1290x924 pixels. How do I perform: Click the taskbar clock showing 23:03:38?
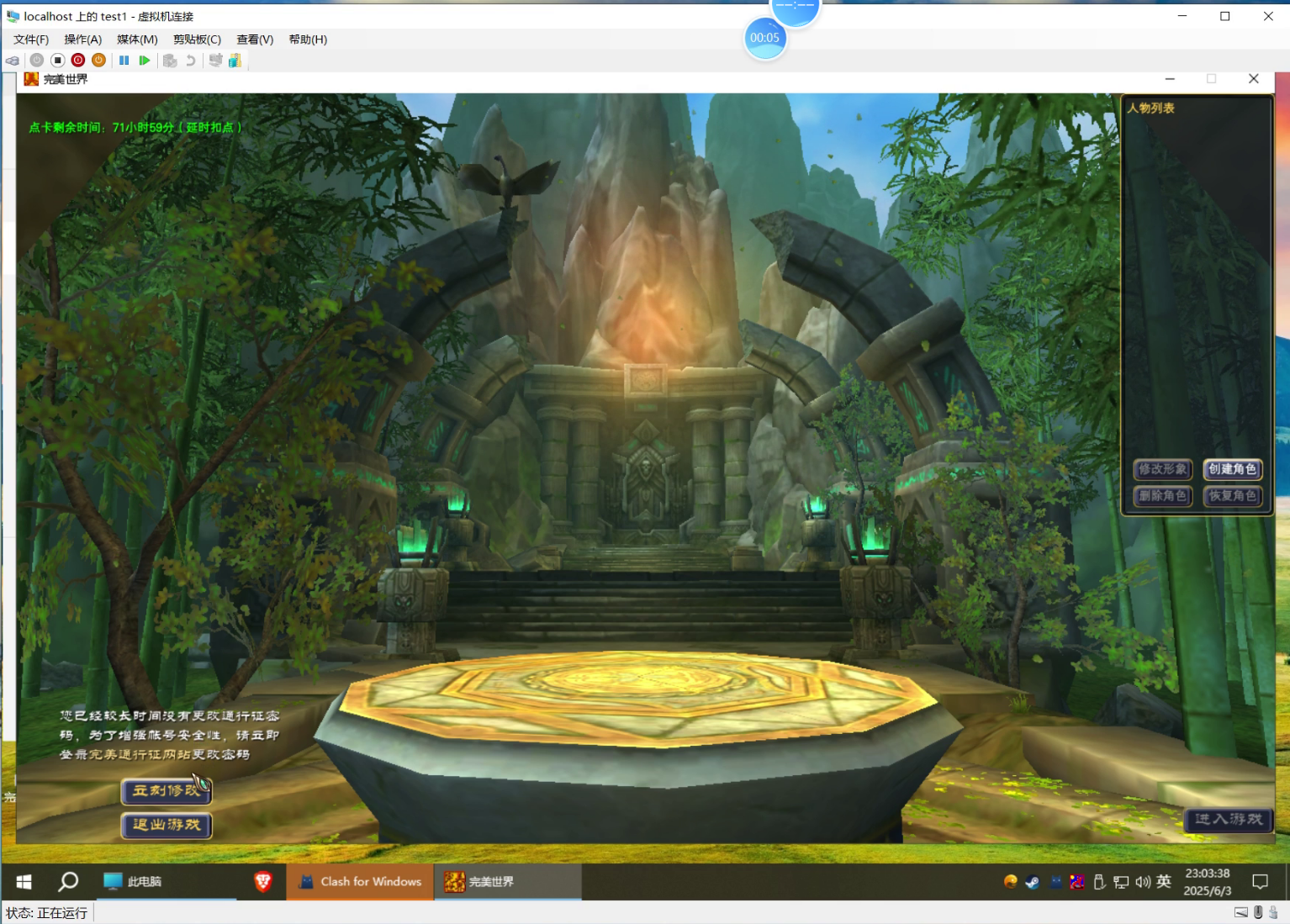pos(1208,882)
